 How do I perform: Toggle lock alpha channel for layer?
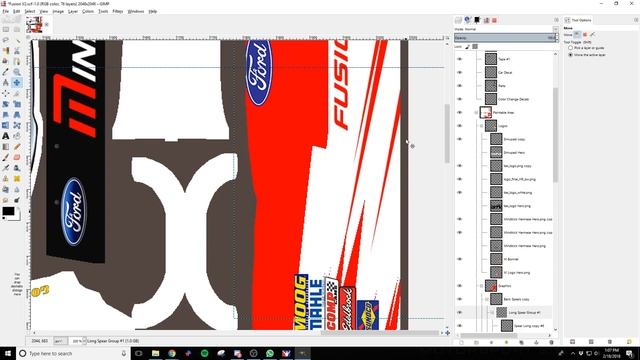coord(475,47)
